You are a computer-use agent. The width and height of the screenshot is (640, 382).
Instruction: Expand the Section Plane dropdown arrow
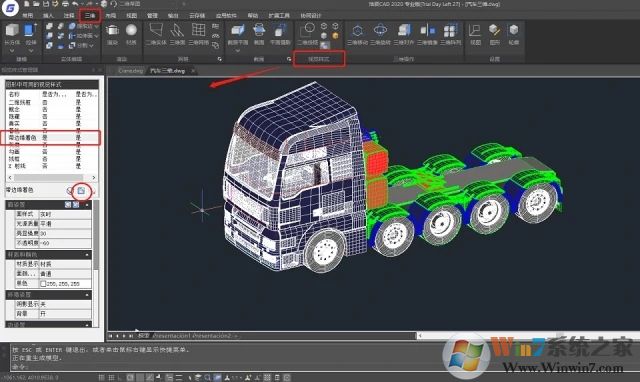pyautogui.click(x=238, y=51)
